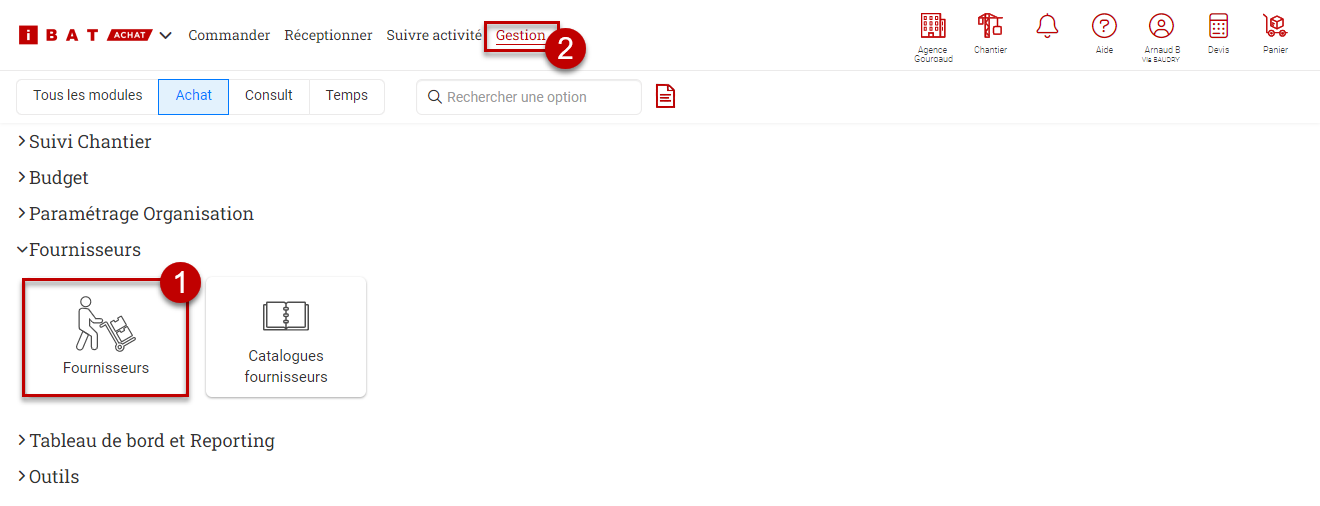Open the Catalogues fournisseurs tile

click(x=286, y=337)
